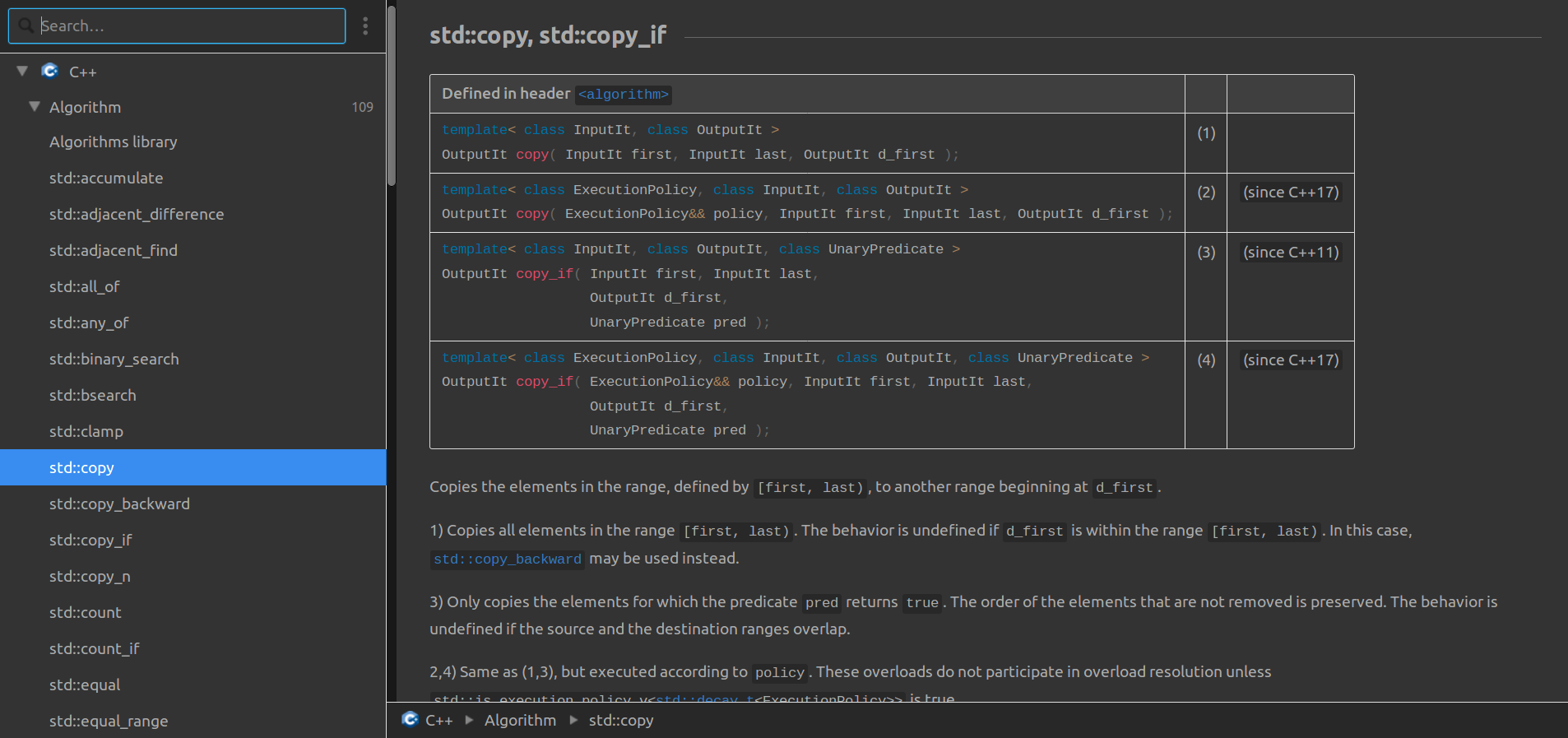The width and height of the screenshot is (1568, 738).
Task: Select std::copy_n entry
Action: (193, 576)
